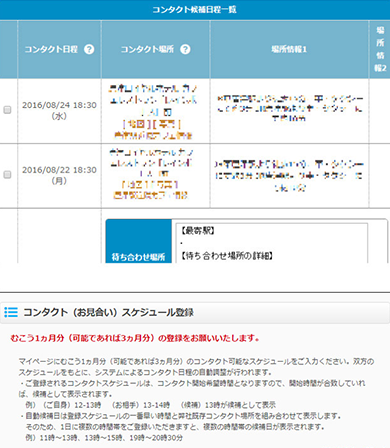Open help icon beside コンタクト場所 header
Image resolution: width=390 pixels, height=448 pixels.
pos(185,49)
